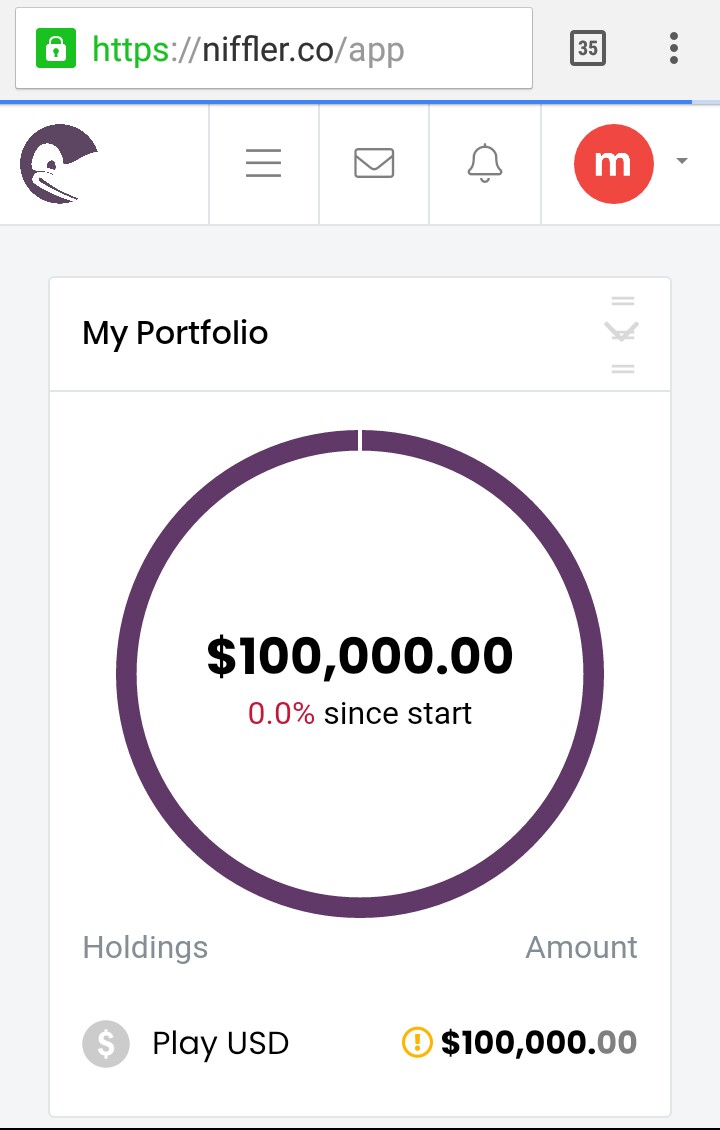Show notifications via bell icon
720x1130 pixels.
pos(485,163)
